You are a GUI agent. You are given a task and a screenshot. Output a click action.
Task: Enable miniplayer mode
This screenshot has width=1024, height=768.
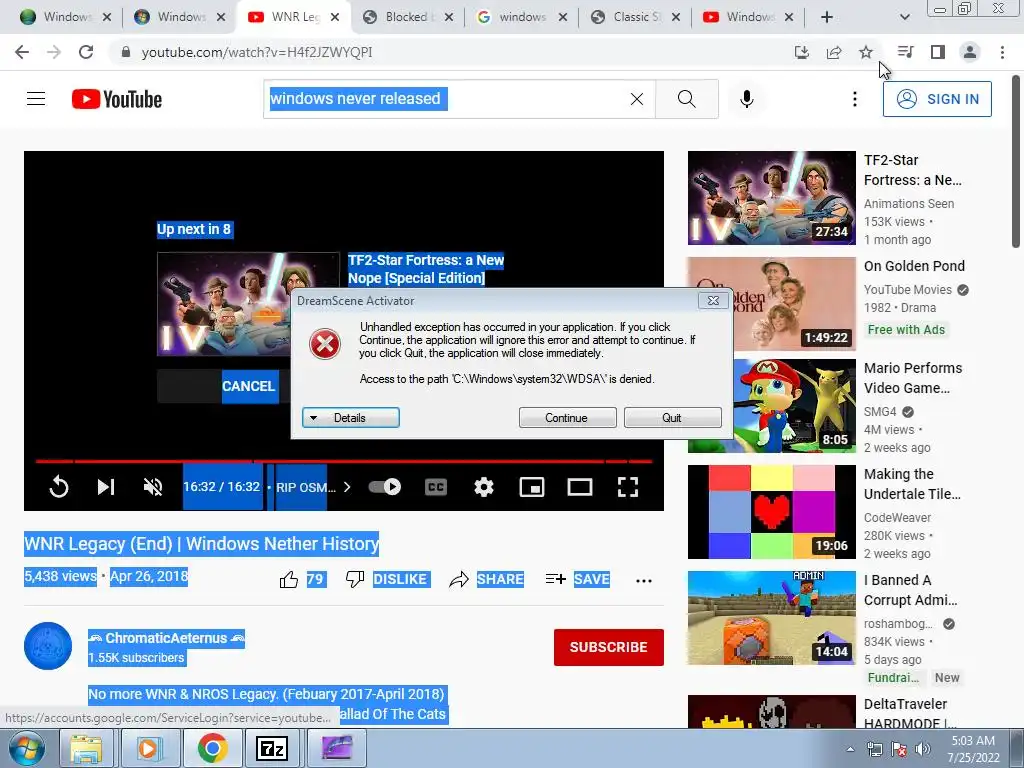[x=532, y=487]
